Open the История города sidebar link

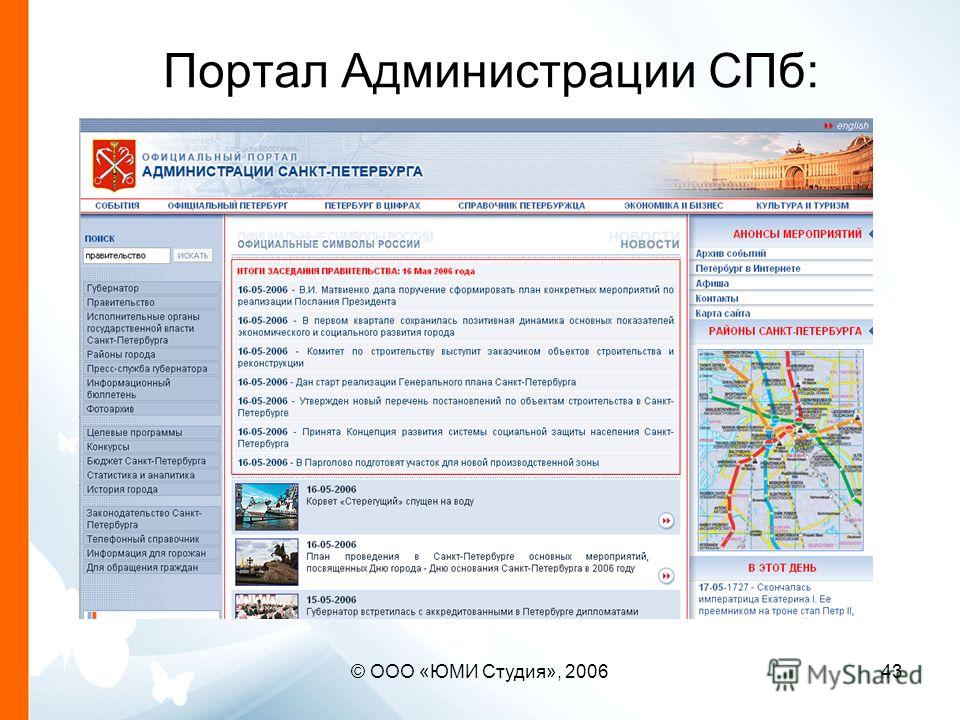point(151,489)
